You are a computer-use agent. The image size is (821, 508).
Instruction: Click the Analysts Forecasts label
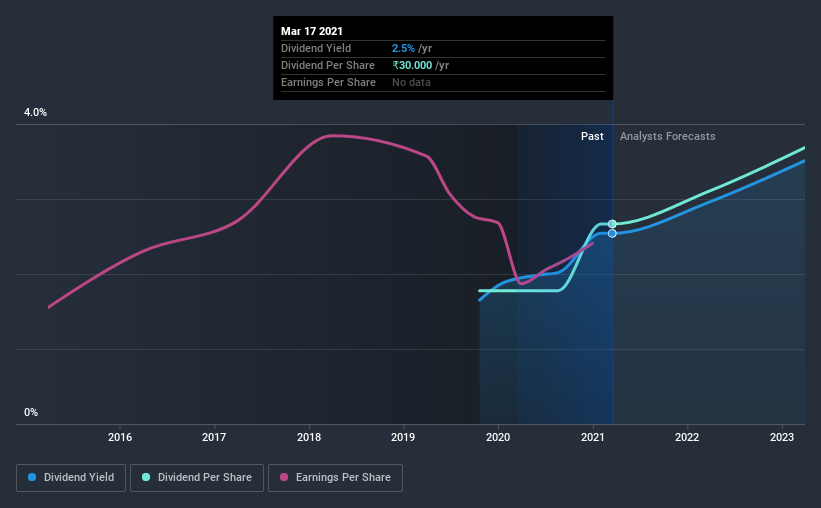pos(668,136)
